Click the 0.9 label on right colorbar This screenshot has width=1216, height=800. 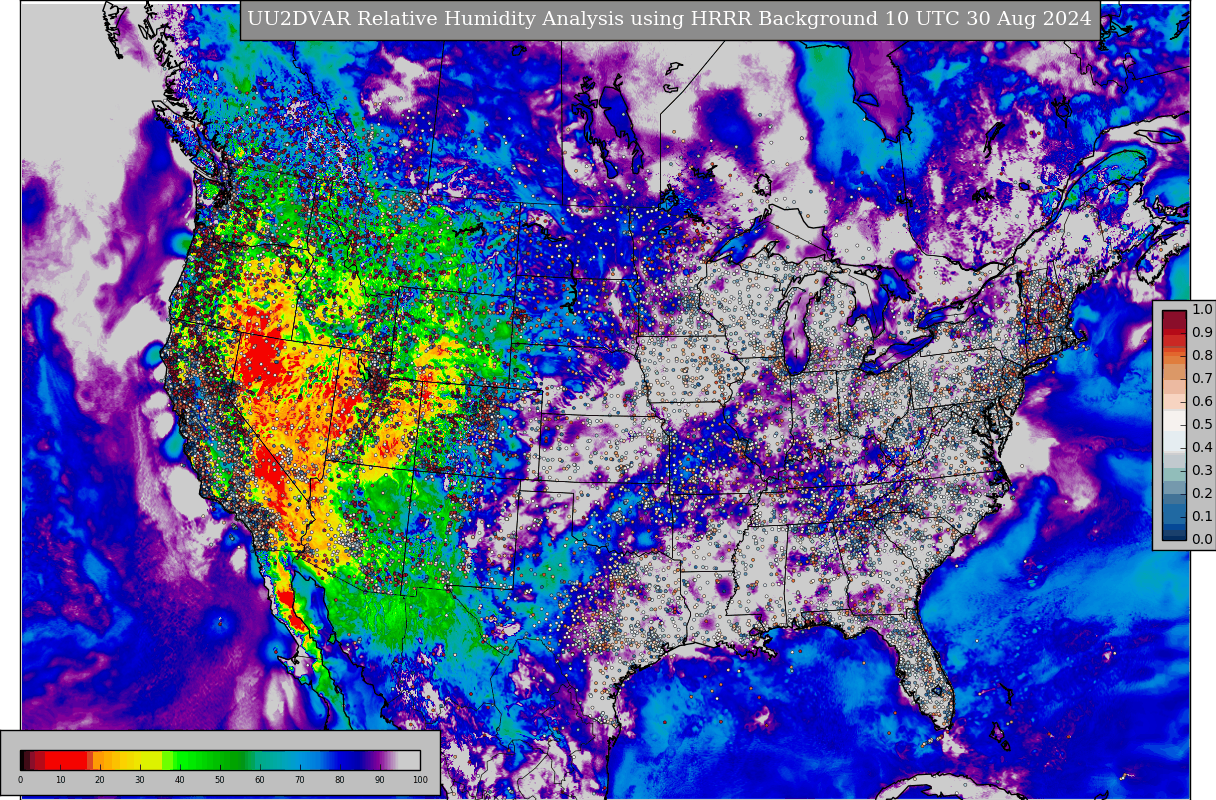(1202, 333)
